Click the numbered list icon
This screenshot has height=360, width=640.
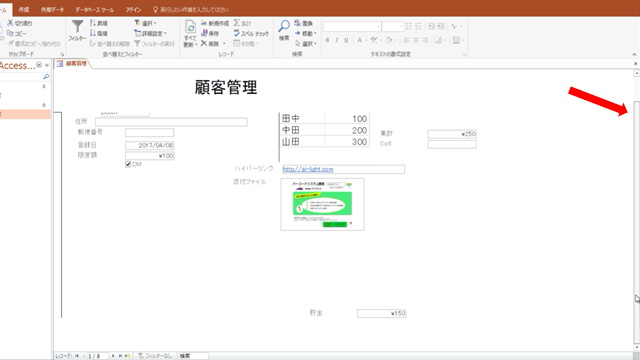click(x=419, y=26)
